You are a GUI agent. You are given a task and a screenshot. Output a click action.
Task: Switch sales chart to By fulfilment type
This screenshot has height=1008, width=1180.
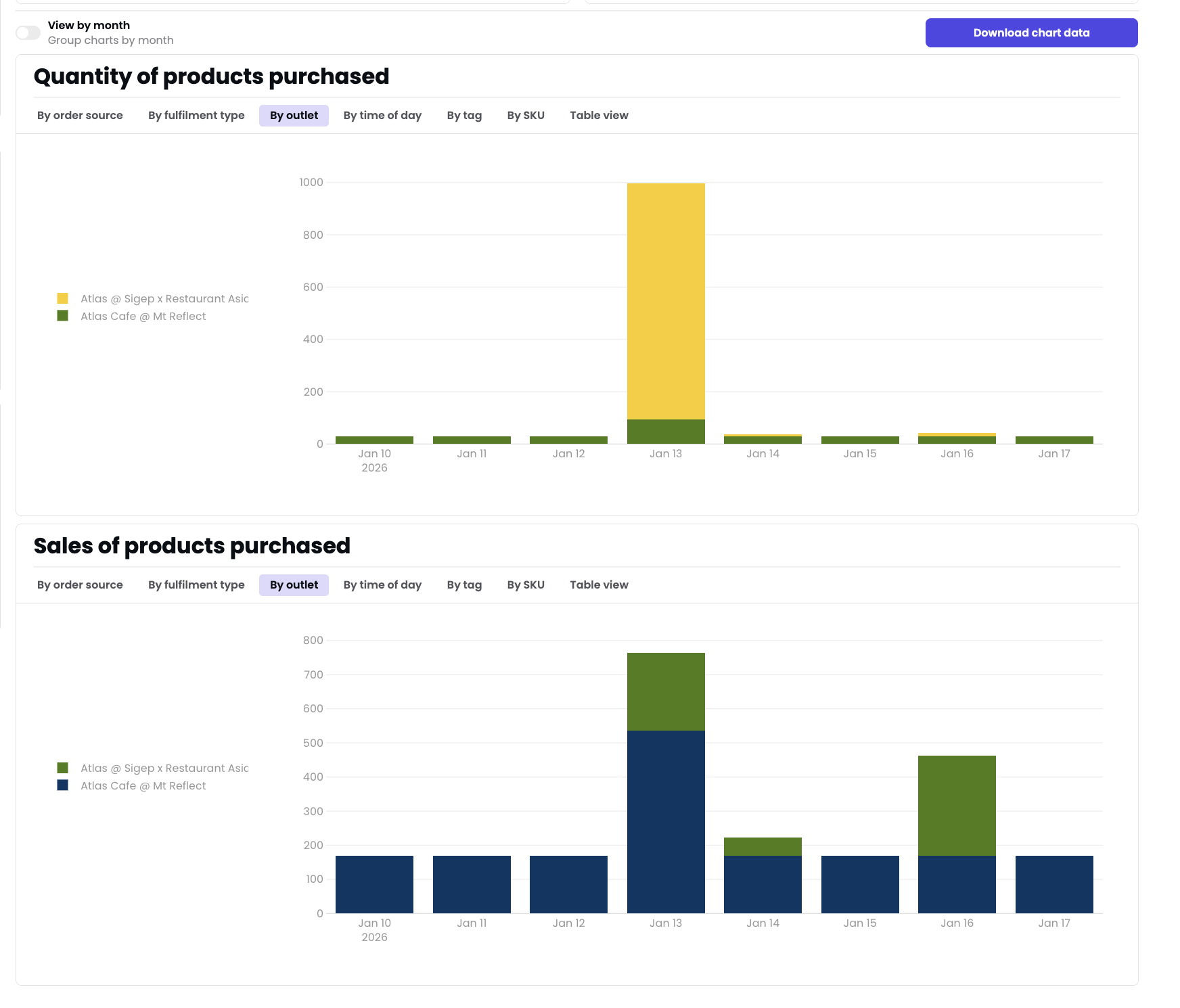click(196, 585)
